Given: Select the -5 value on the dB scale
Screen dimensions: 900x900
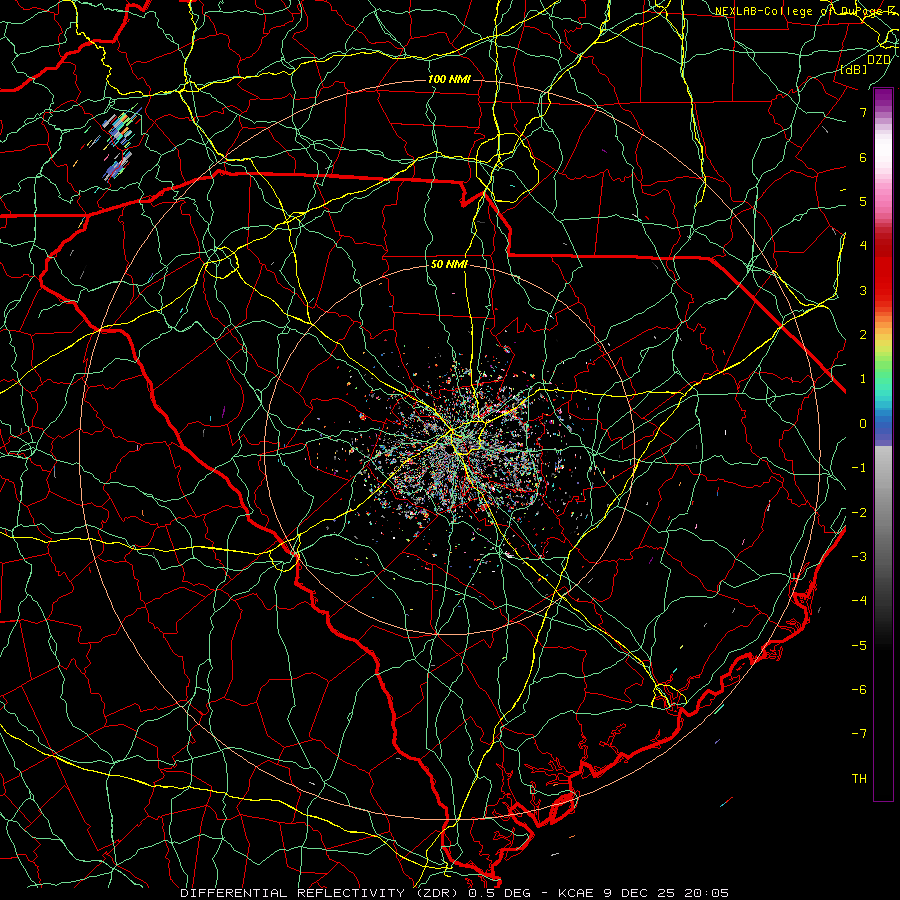Looking at the screenshot, I should 859,646.
